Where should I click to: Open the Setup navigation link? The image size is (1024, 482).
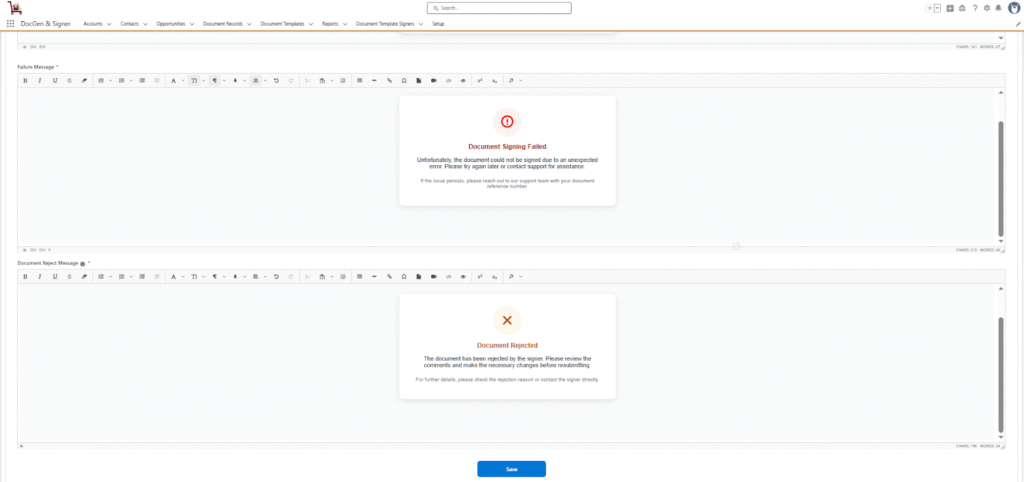coord(438,23)
